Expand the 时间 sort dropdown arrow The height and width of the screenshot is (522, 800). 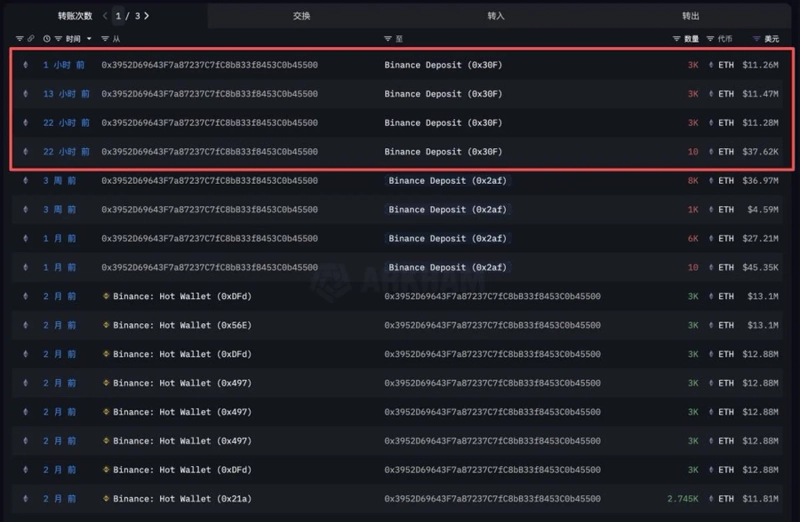89,39
